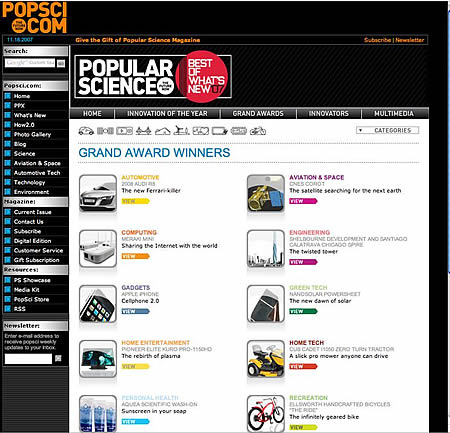Click the Popular Science Best of What's New banner
This screenshot has width=450, height=433.
click(x=153, y=77)
